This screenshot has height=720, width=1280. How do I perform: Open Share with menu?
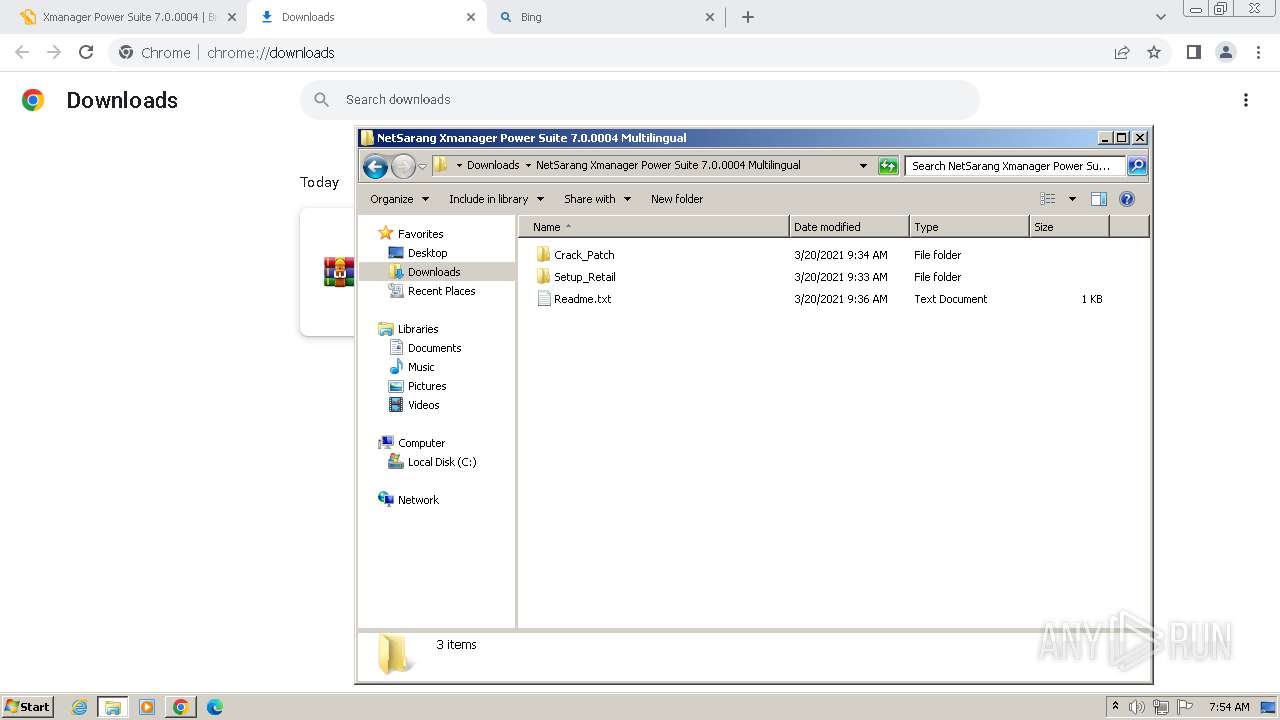597,199
